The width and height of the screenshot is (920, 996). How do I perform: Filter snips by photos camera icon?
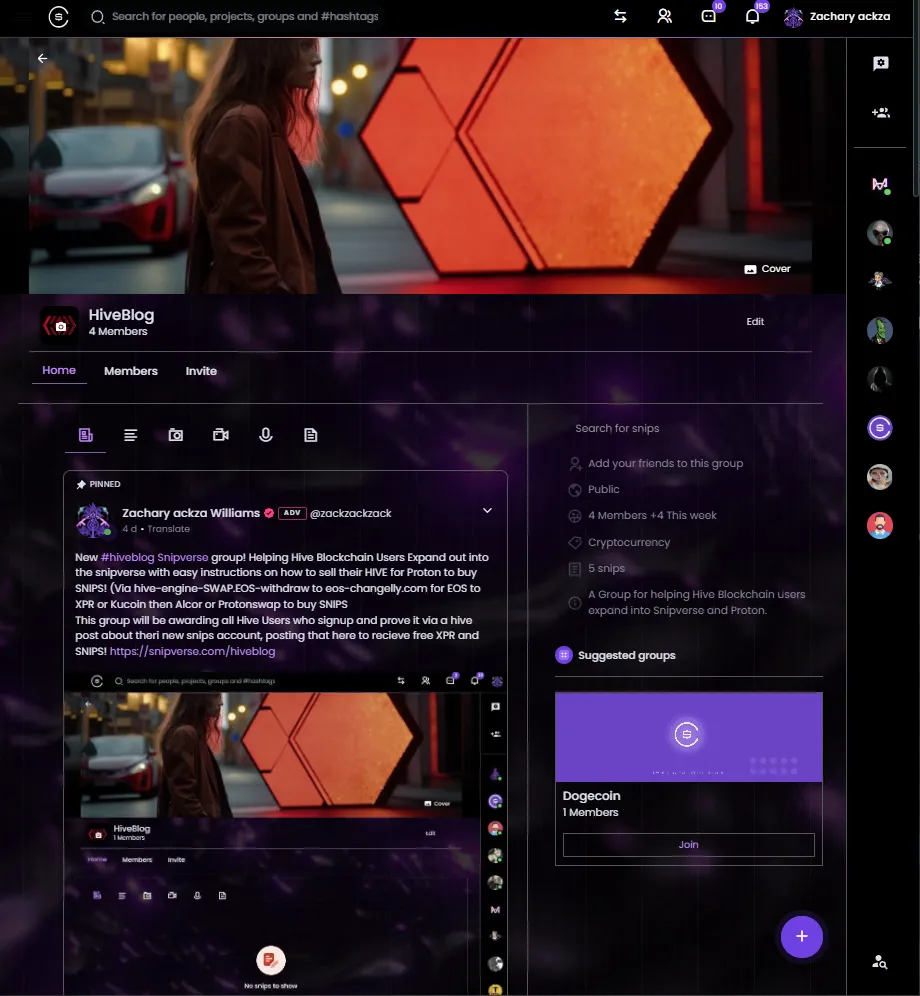click(175, 435)
